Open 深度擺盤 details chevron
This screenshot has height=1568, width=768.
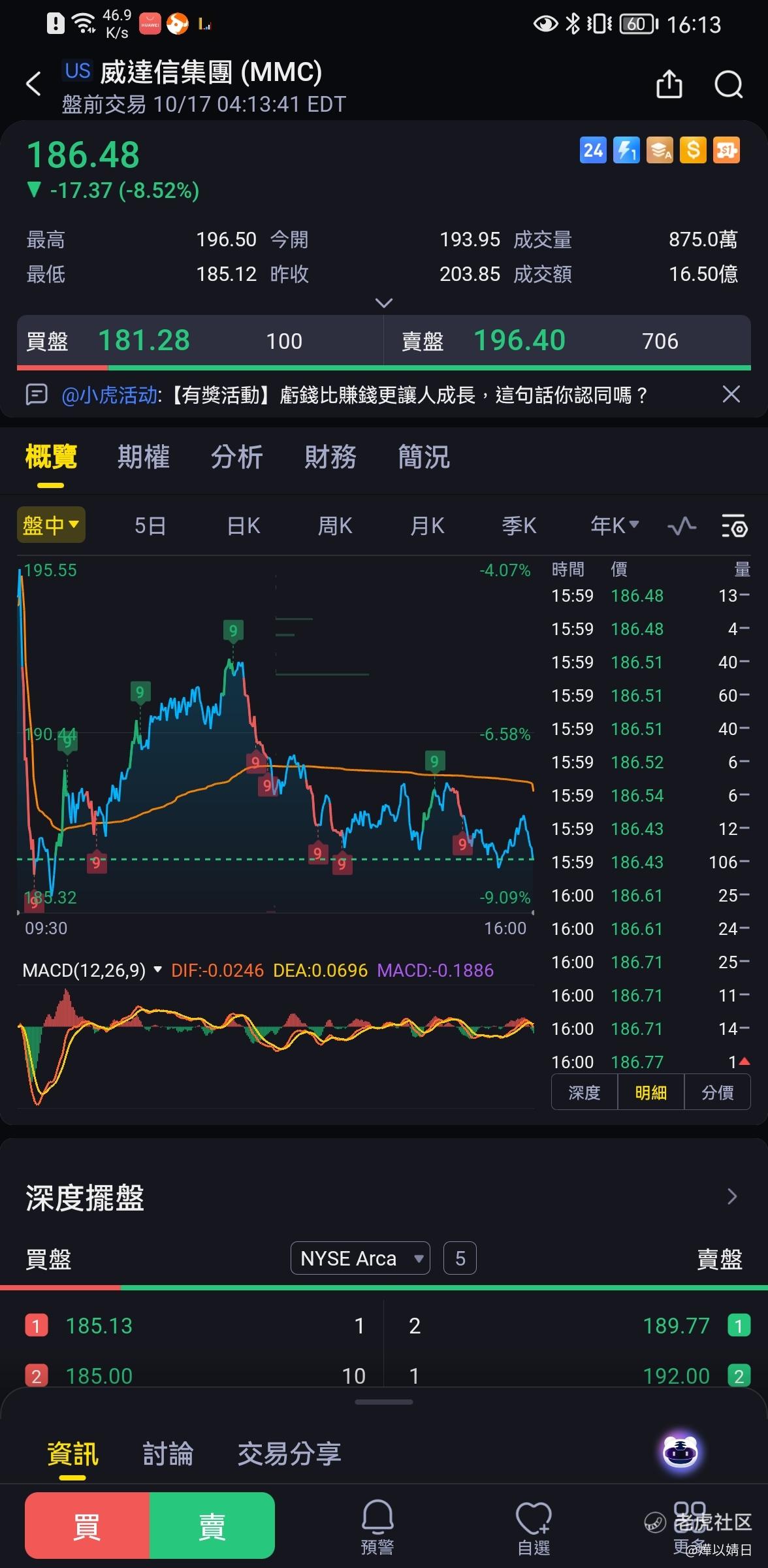coord(731,1197)
